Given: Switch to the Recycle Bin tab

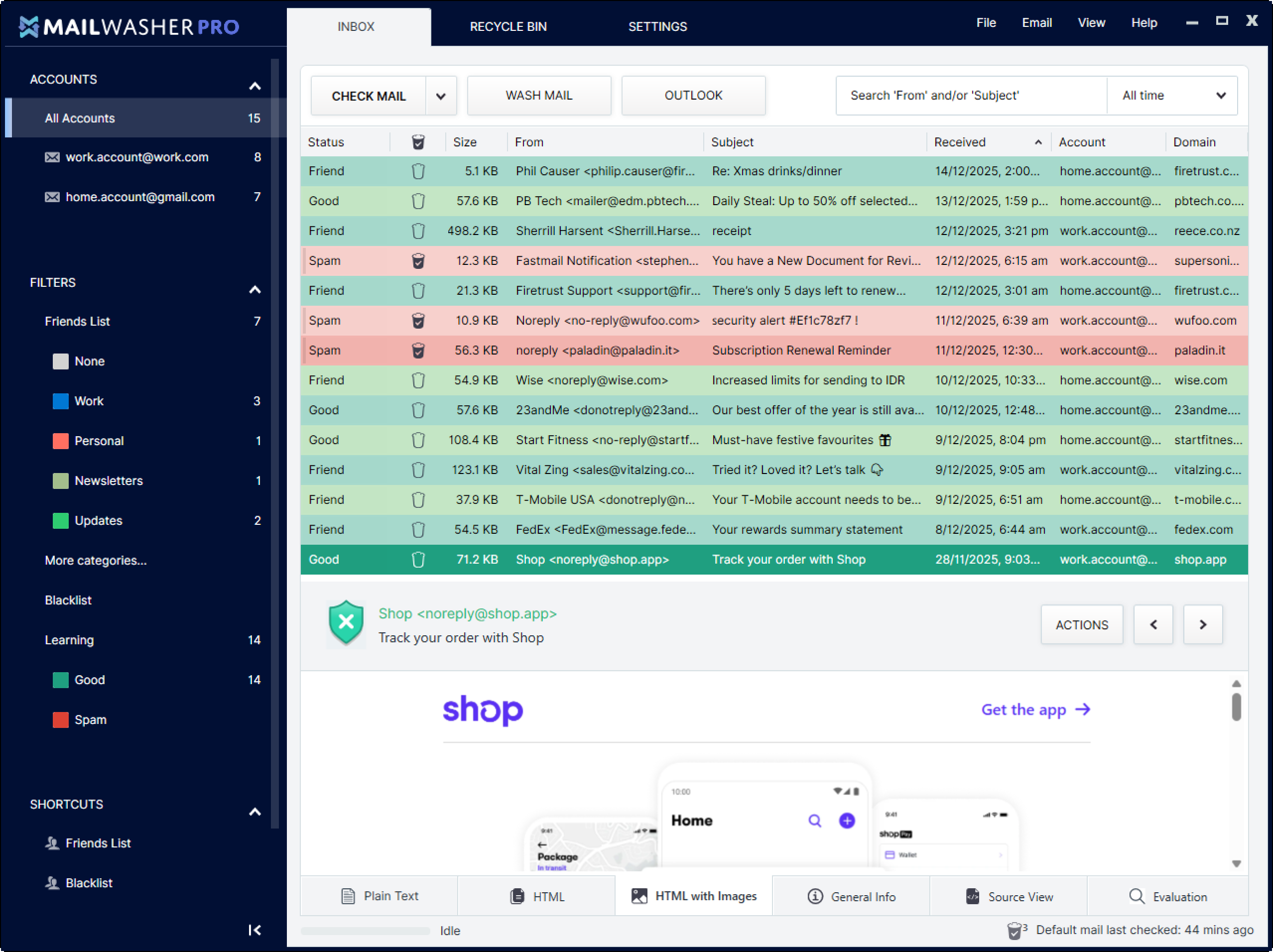Looking at the screenshot, I should [508, 26].
